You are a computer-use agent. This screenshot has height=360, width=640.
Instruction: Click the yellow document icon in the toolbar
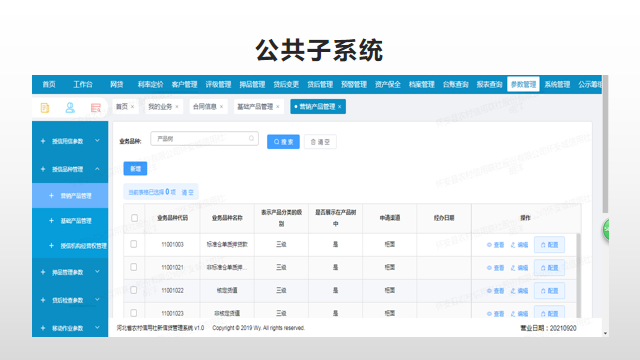coord(45,108)
